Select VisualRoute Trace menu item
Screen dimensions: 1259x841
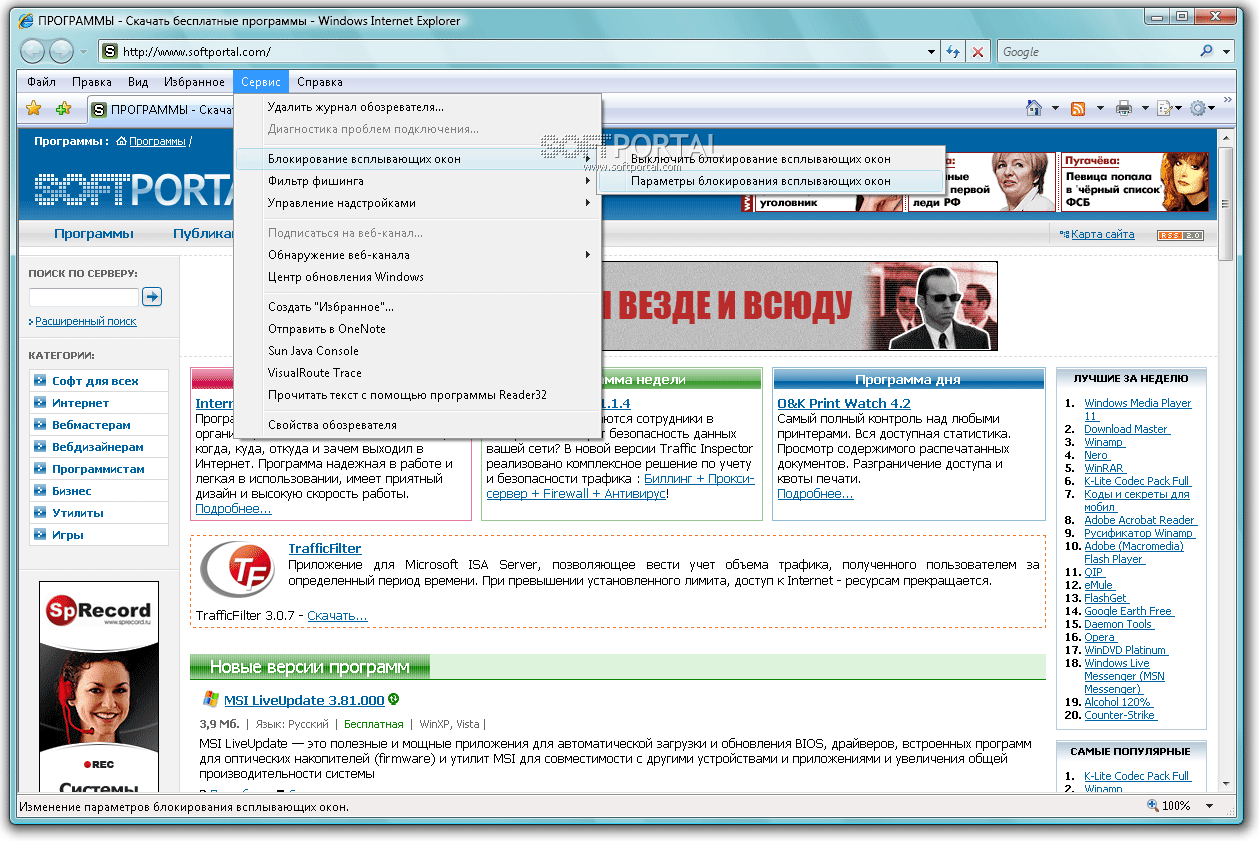point(418,373)
